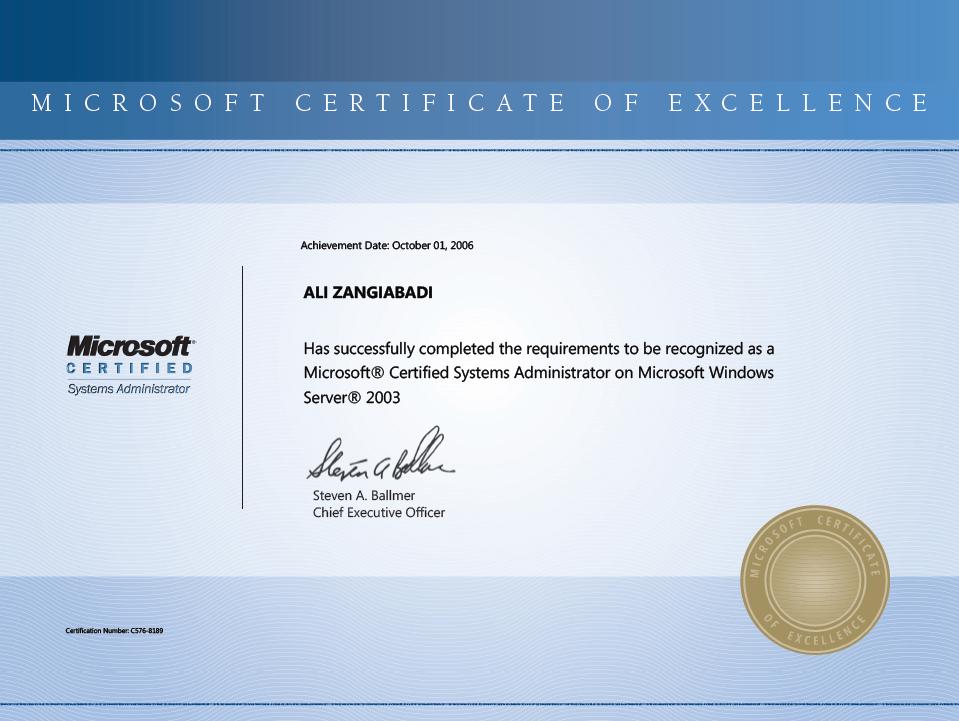The width and height of the screenshot is (959, 721).
Task: Click the word MICROSOFT in the header
Action: pos(149,103)
